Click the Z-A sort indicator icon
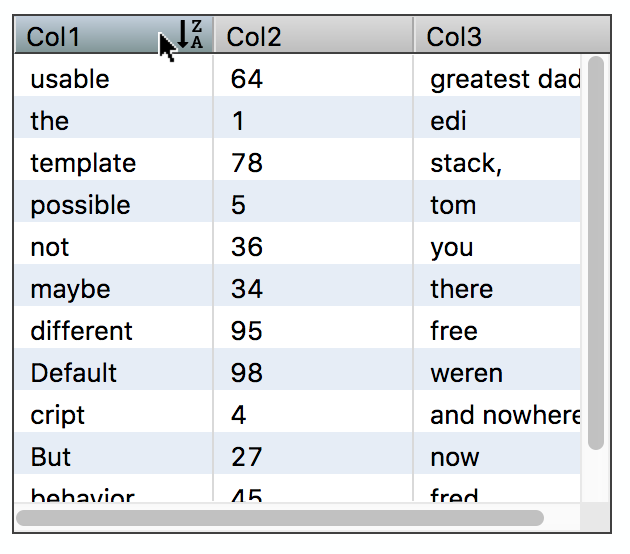Image resolution: width=630 pixels, height=554 pixels. pos(191,35)
